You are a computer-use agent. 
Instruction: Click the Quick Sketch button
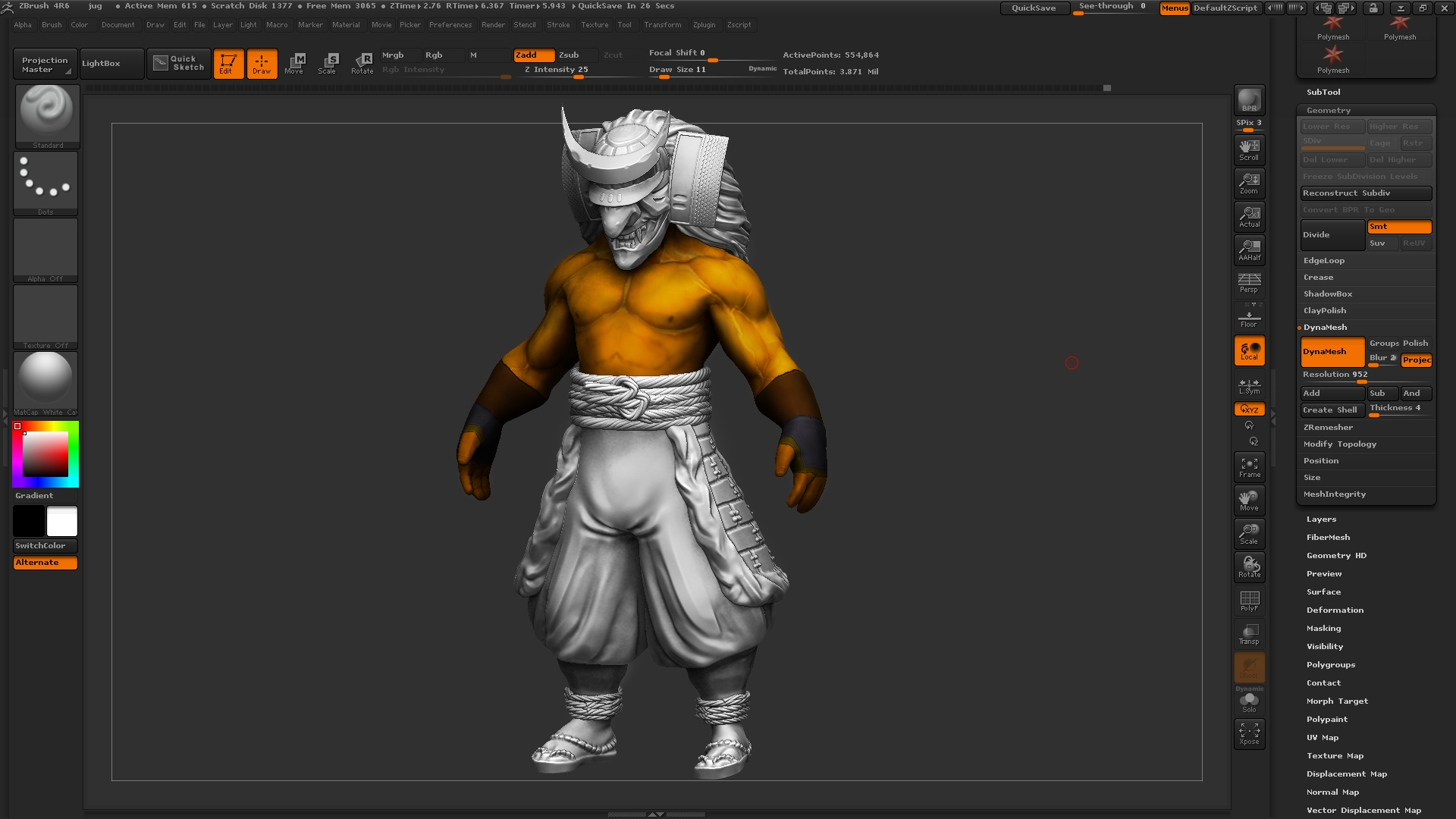(179, 63)
